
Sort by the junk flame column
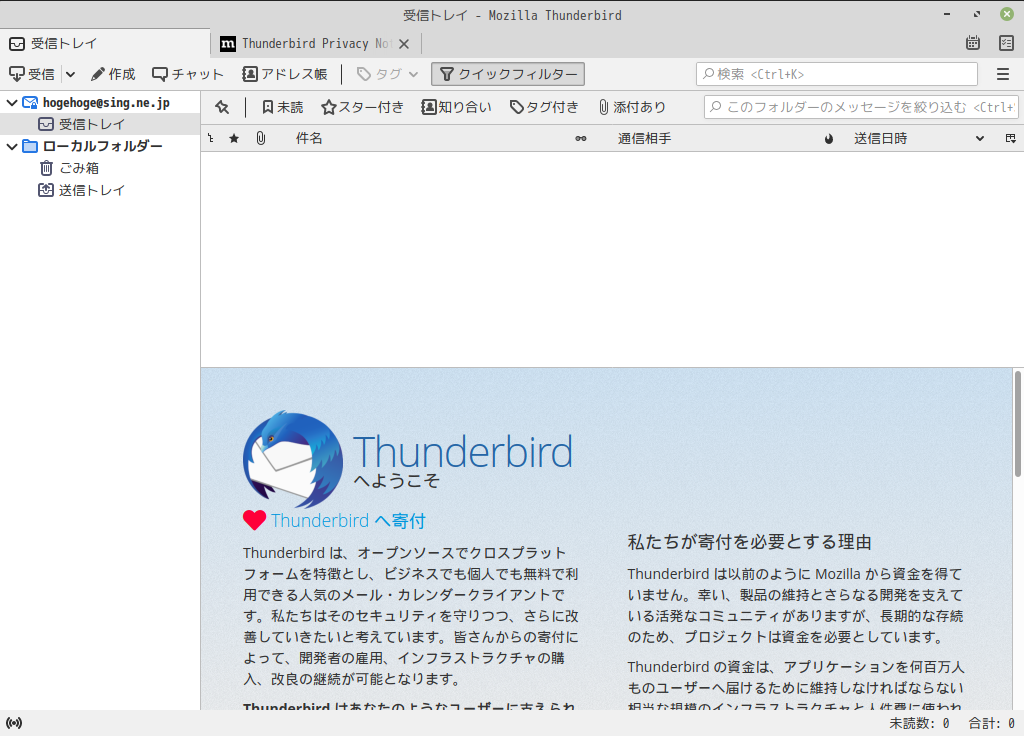[829, 138]
